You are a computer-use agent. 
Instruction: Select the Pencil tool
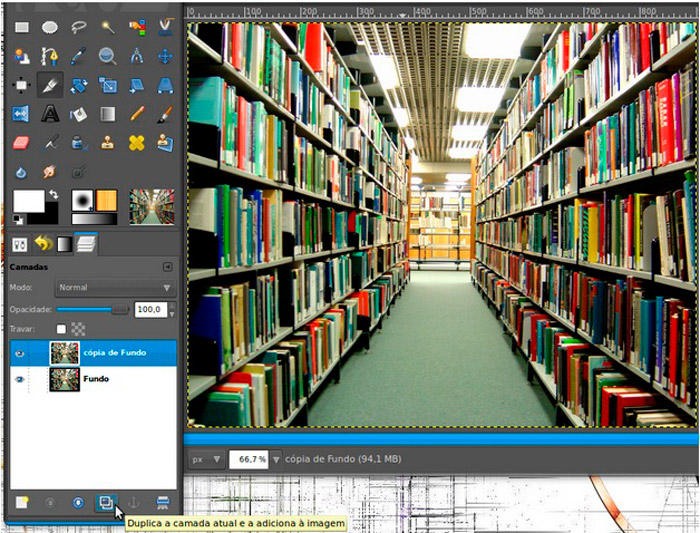(137, 114)
